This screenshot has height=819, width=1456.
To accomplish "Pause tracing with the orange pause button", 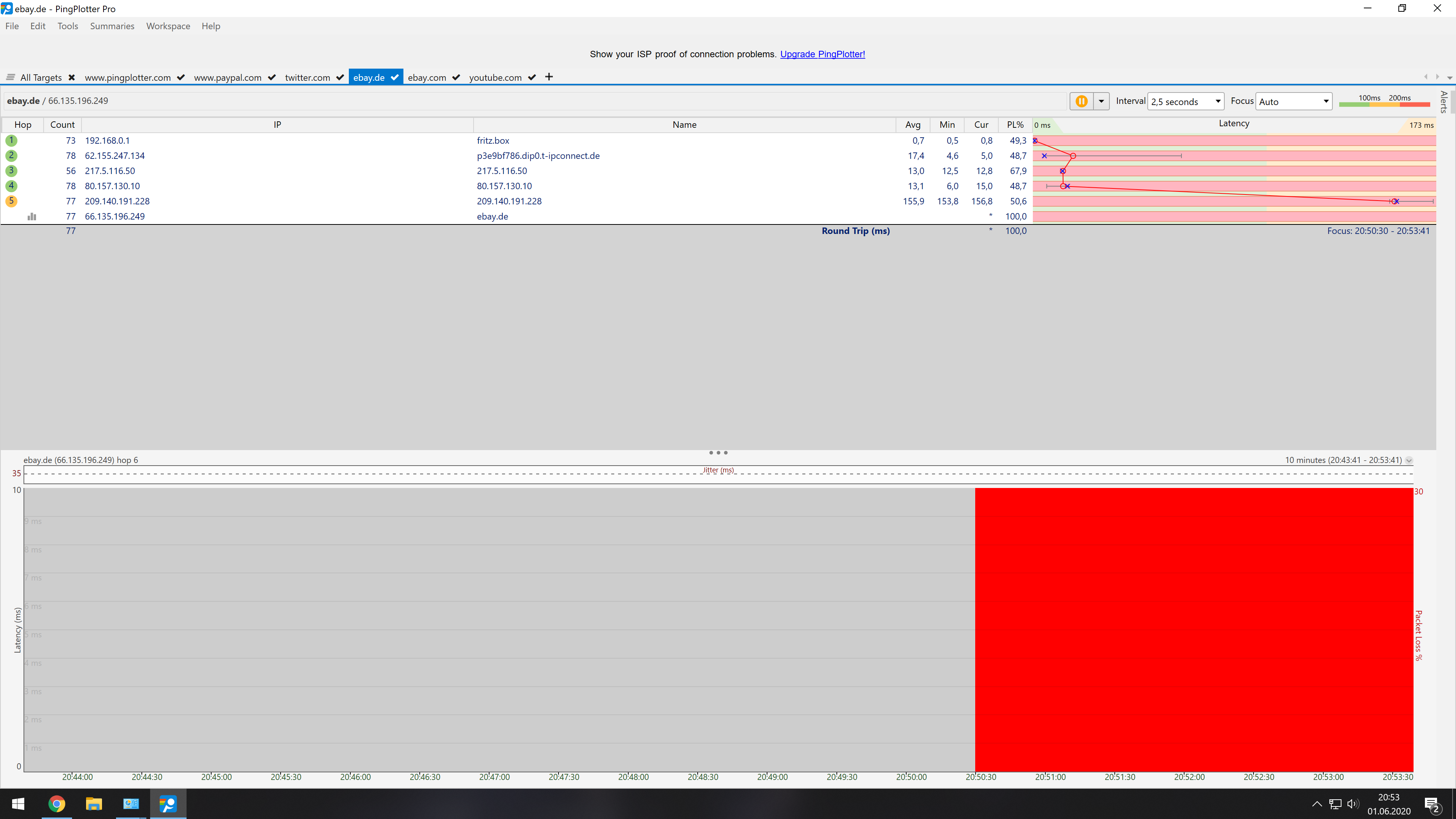I will pos(1081,101).
